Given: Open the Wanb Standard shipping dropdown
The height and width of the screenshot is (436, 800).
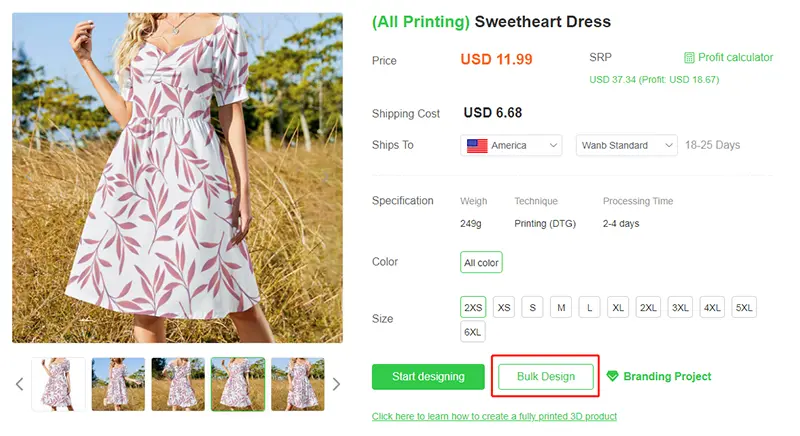Looking at the screenshot, I should click(627, 145).
